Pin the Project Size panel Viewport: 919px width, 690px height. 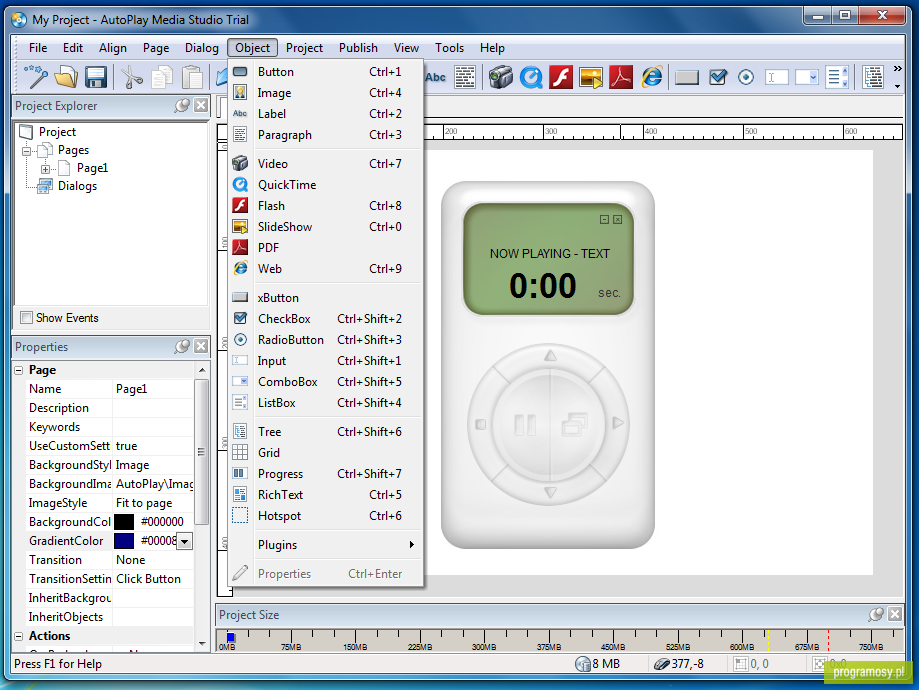(x=876, y=614)
